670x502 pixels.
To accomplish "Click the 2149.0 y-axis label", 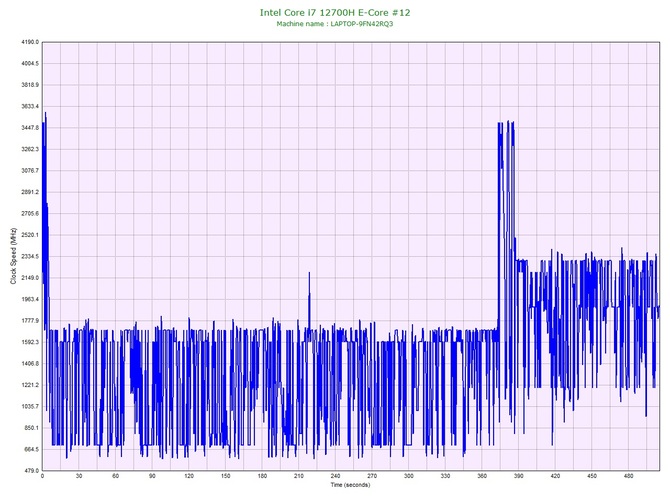I will pos(30,278).
